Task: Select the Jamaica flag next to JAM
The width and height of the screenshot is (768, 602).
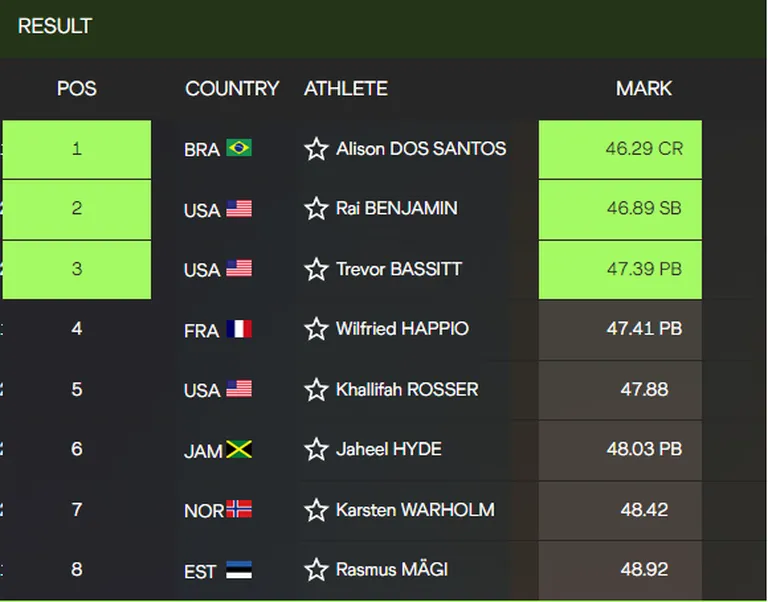Action: coord(239,449)
